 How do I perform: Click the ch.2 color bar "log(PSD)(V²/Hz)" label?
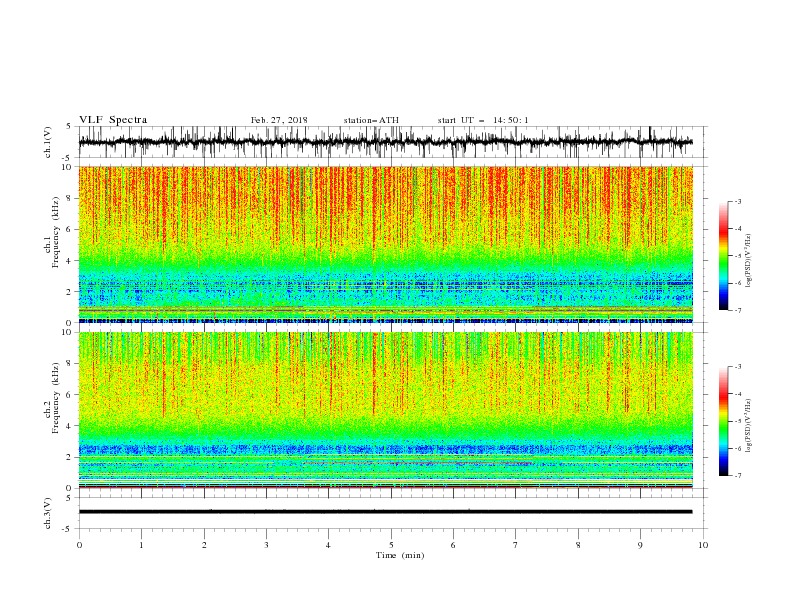coord(748,425)
